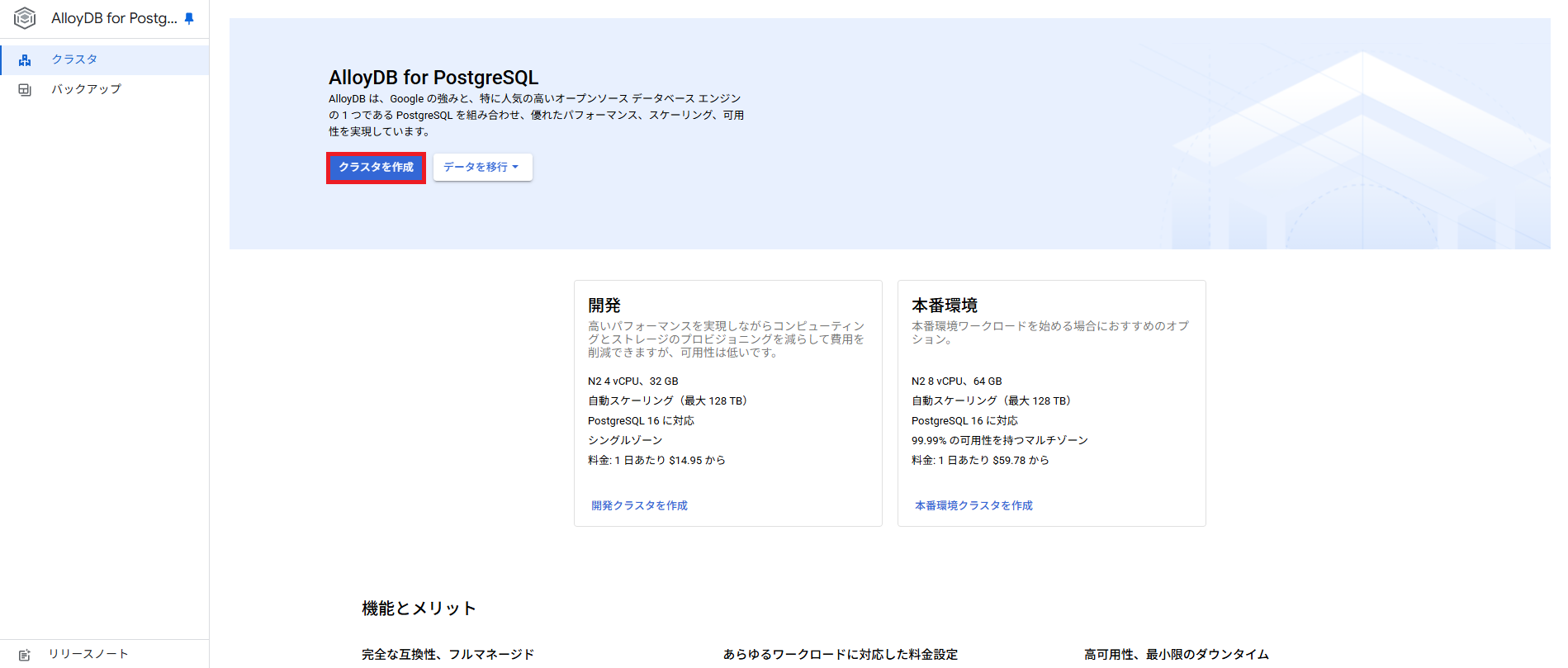Click 本番環境クラスタを作成 link
Image resolution: width=1568 pixels, height=668 pixels.
pos(973,505)
